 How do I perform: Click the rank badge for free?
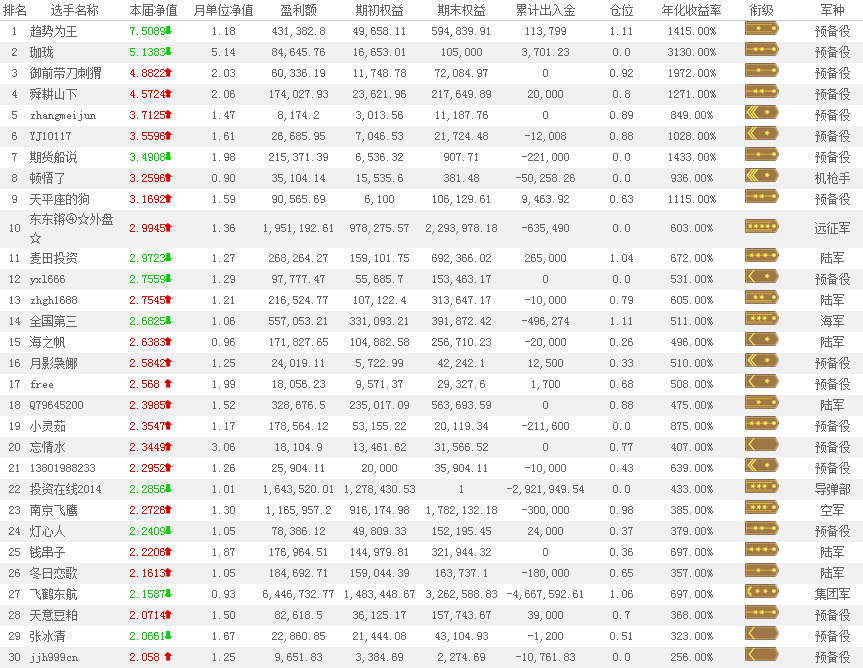[x=762, y=381]
